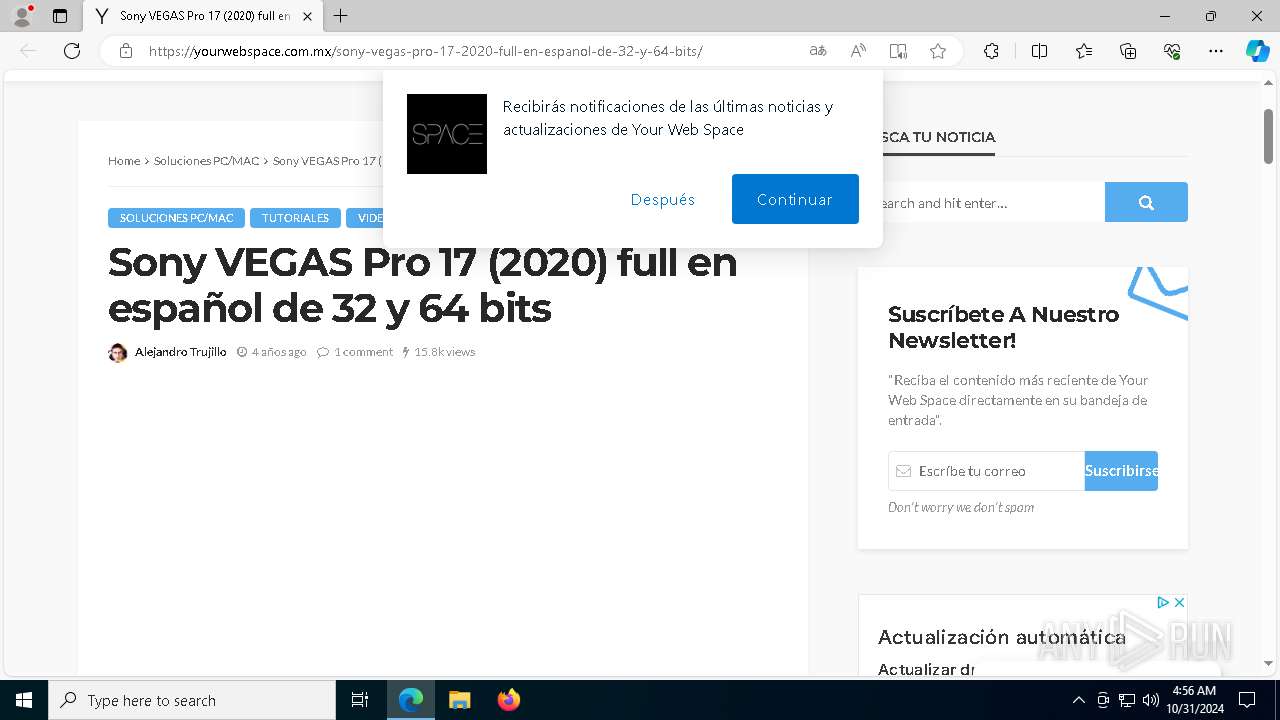
Task: Open browser extensions icon
Action: [x=991, y=51]
